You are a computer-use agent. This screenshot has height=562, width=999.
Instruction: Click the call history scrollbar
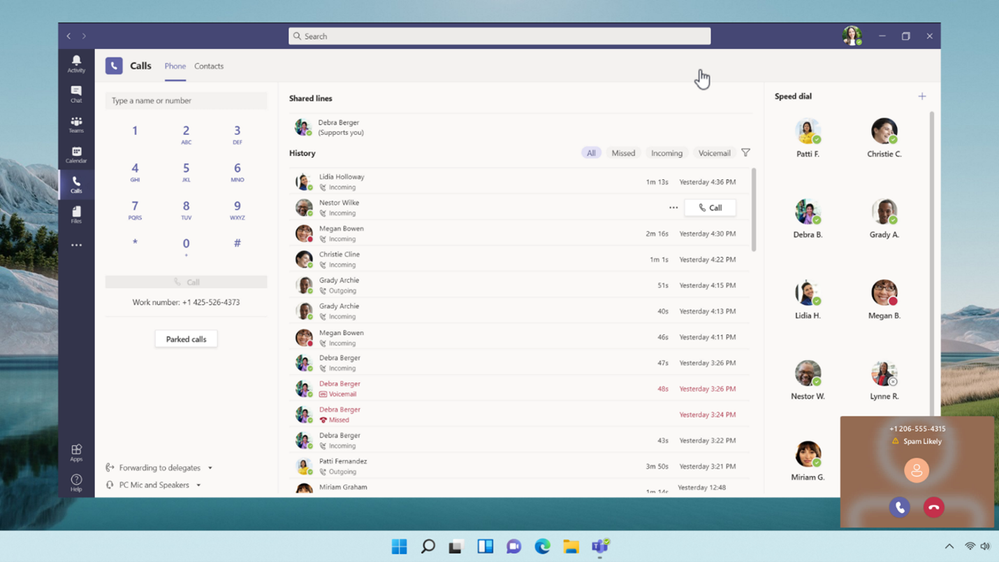pyautogui.click(x=754, y=210)
